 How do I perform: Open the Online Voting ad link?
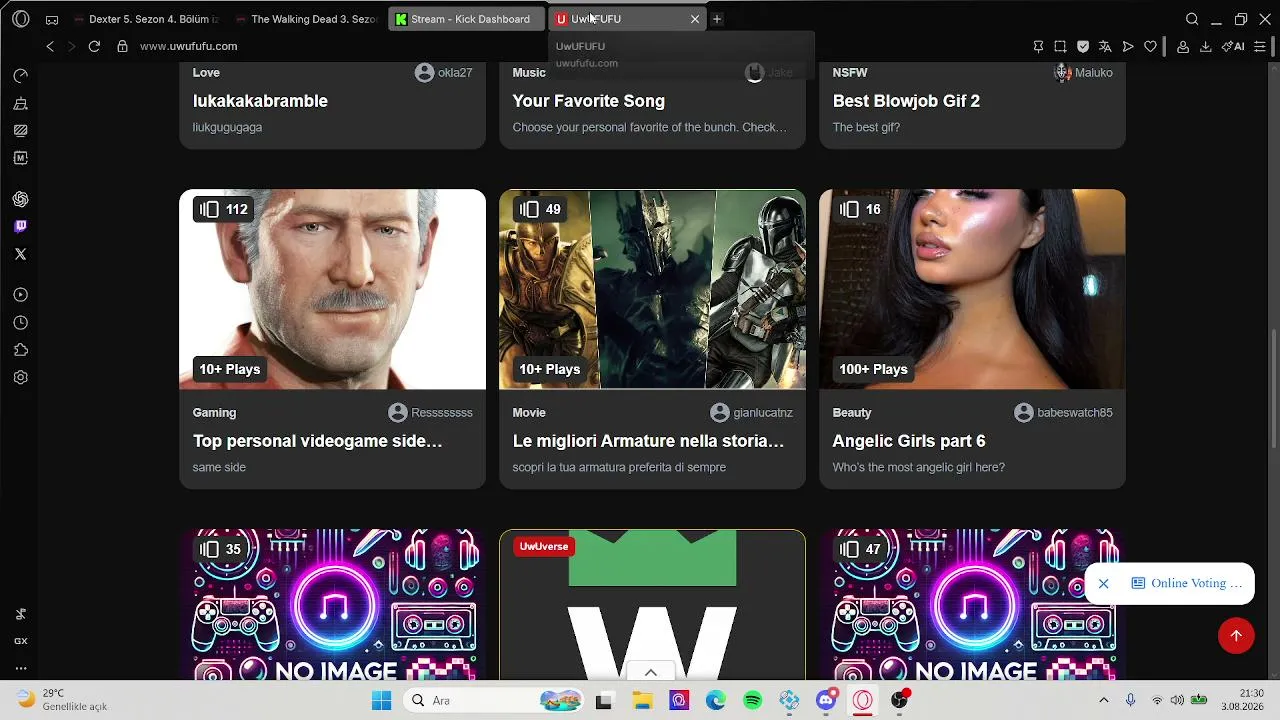point(1188,583)
